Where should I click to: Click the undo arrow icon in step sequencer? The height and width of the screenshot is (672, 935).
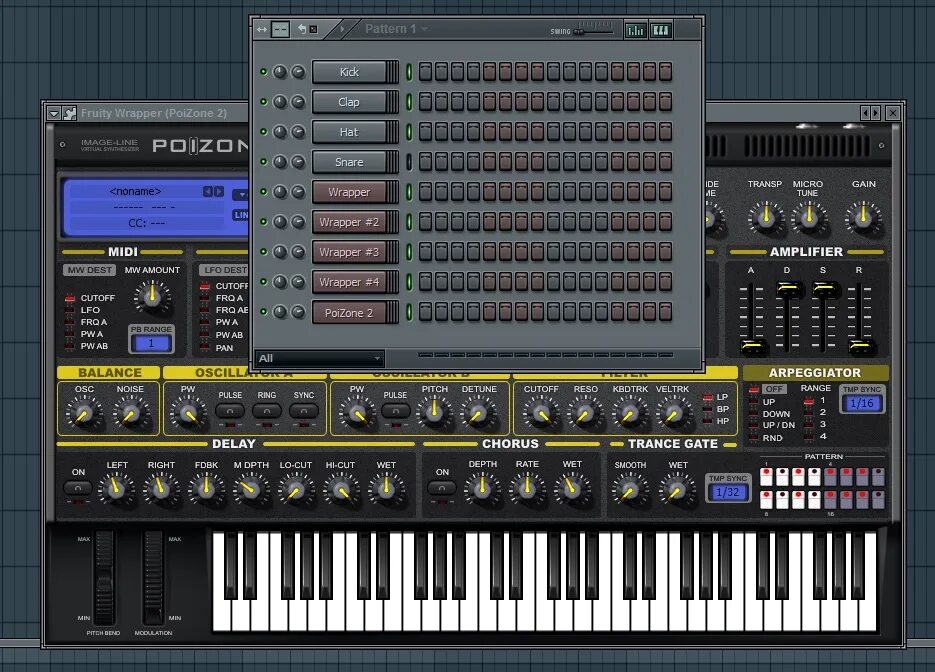302,29
